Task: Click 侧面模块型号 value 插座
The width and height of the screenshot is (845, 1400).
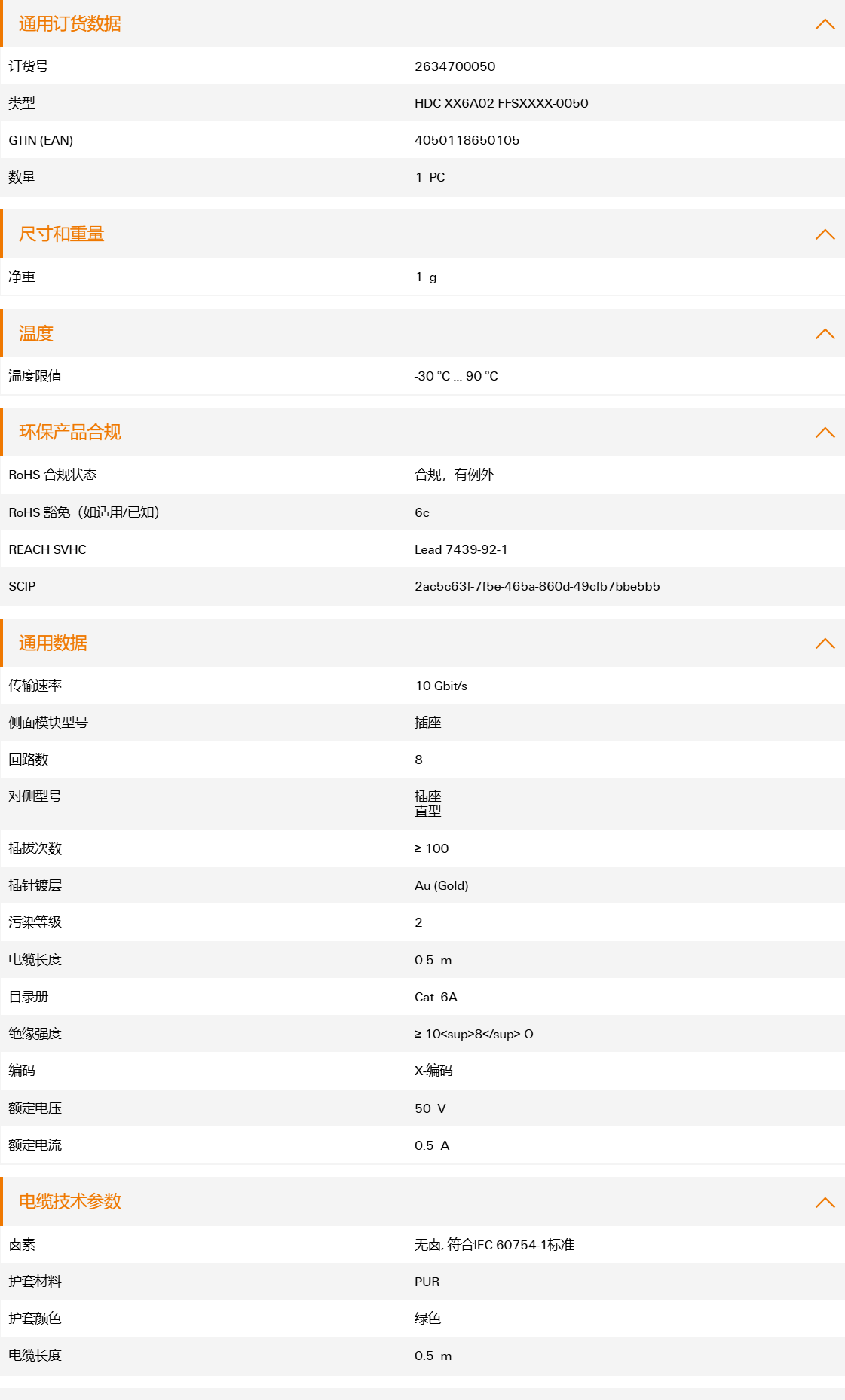Action: 428,723
